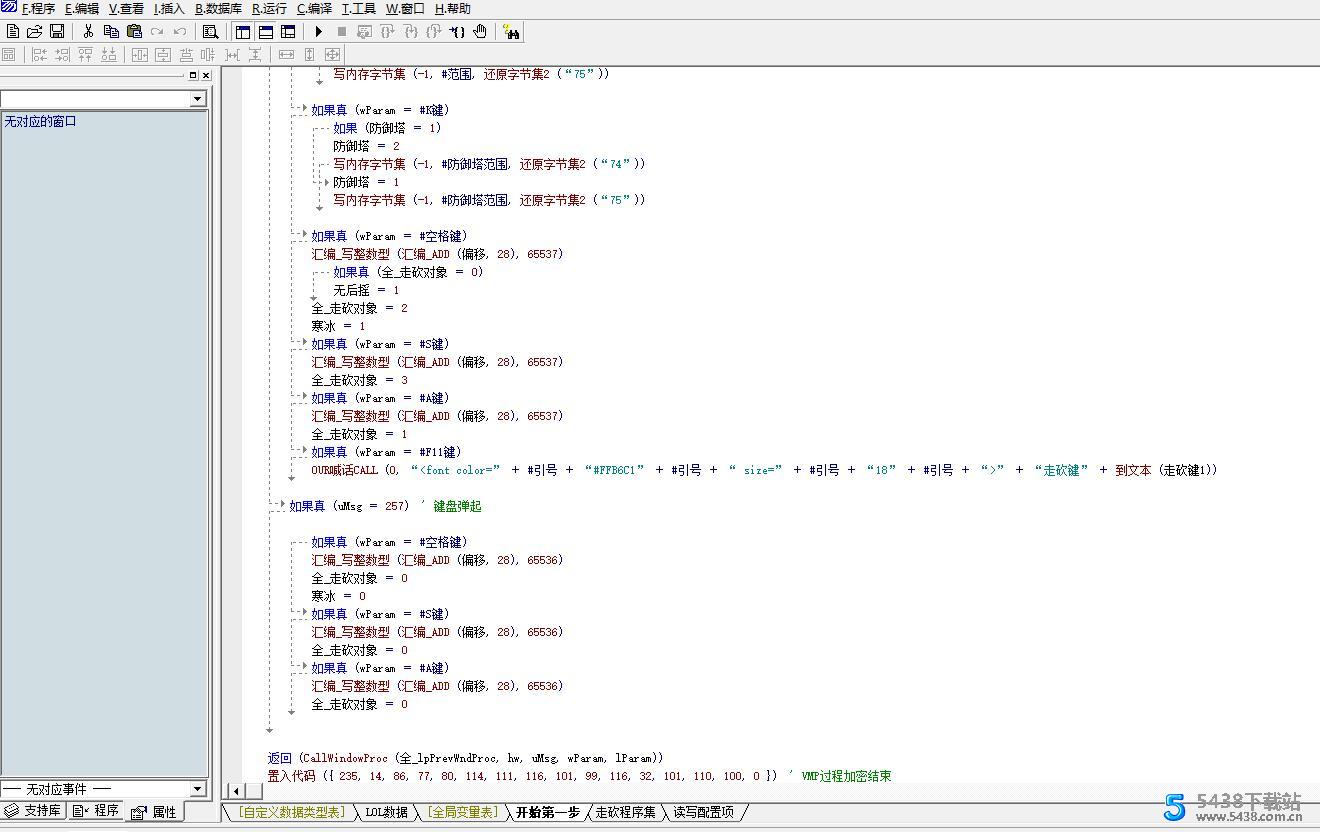1320x832 pixels.
Task: Toggle the first panel layout view button
Action: tap(243, 32)
